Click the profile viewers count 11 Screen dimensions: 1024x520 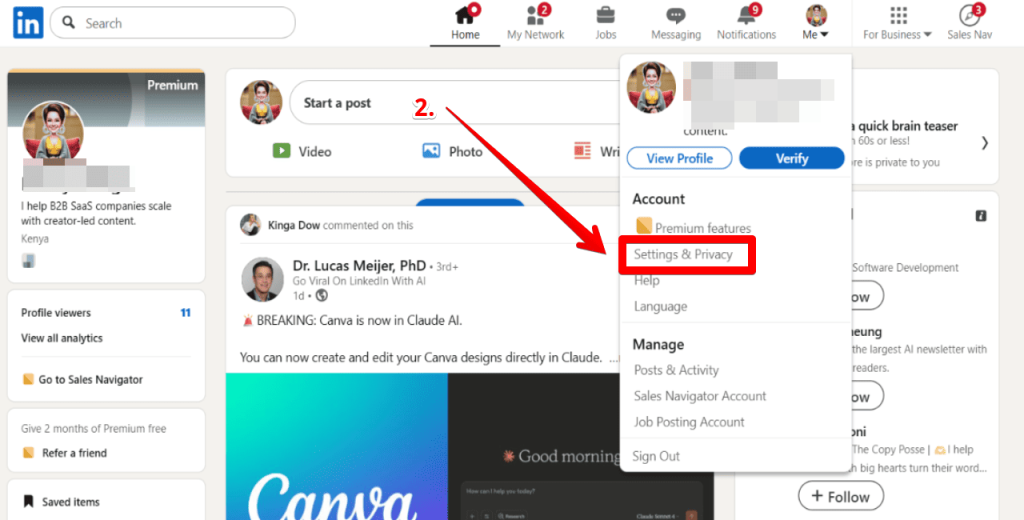point(185,313)
